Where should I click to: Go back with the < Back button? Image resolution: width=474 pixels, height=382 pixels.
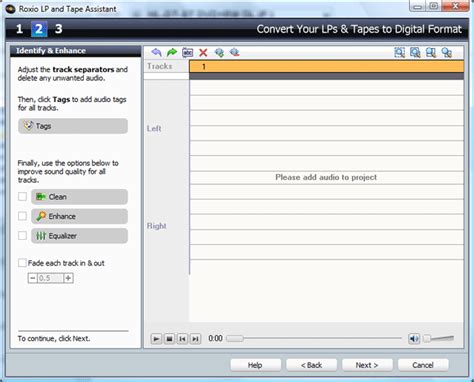pos(311,365)
